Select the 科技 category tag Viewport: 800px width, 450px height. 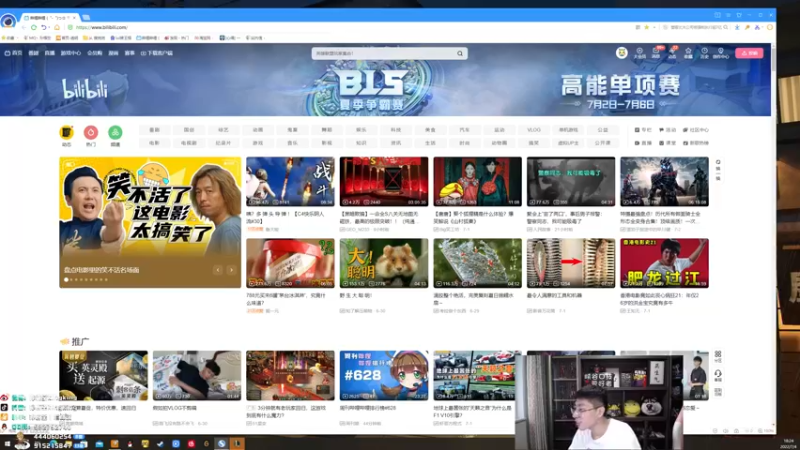[395, 130]
